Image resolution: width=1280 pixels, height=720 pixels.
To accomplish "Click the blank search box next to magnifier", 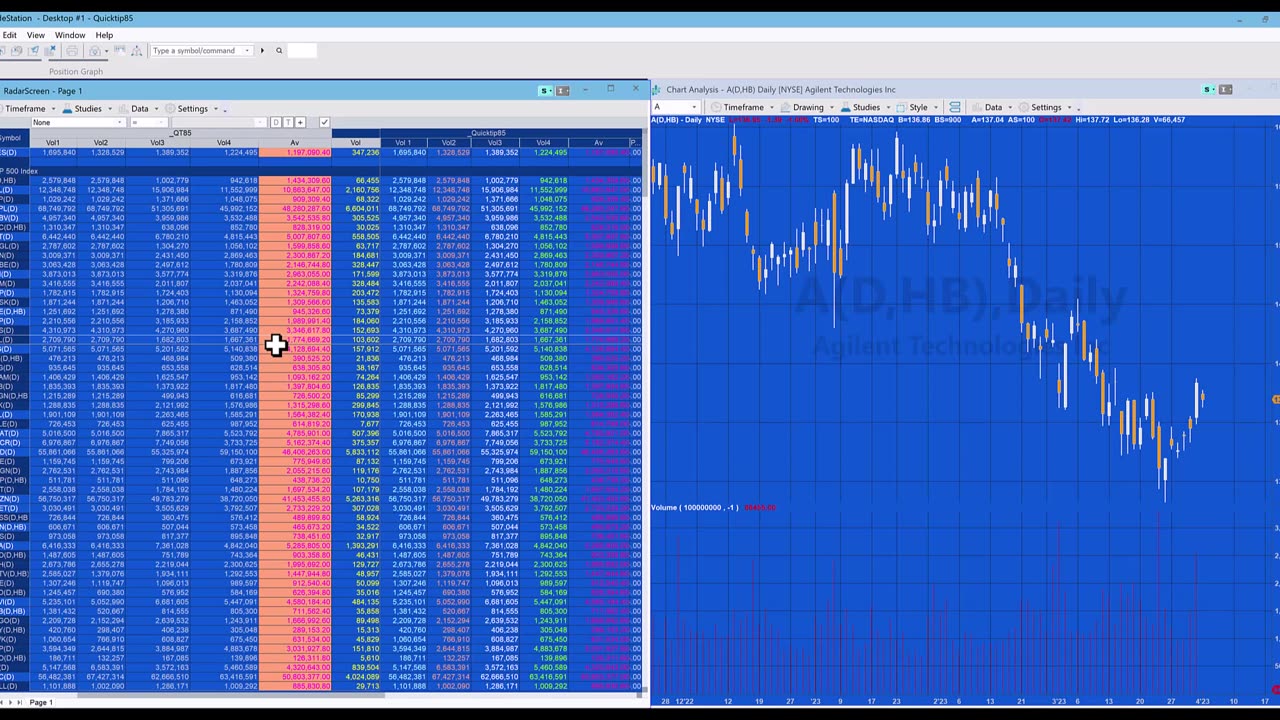I will (302, 51).
